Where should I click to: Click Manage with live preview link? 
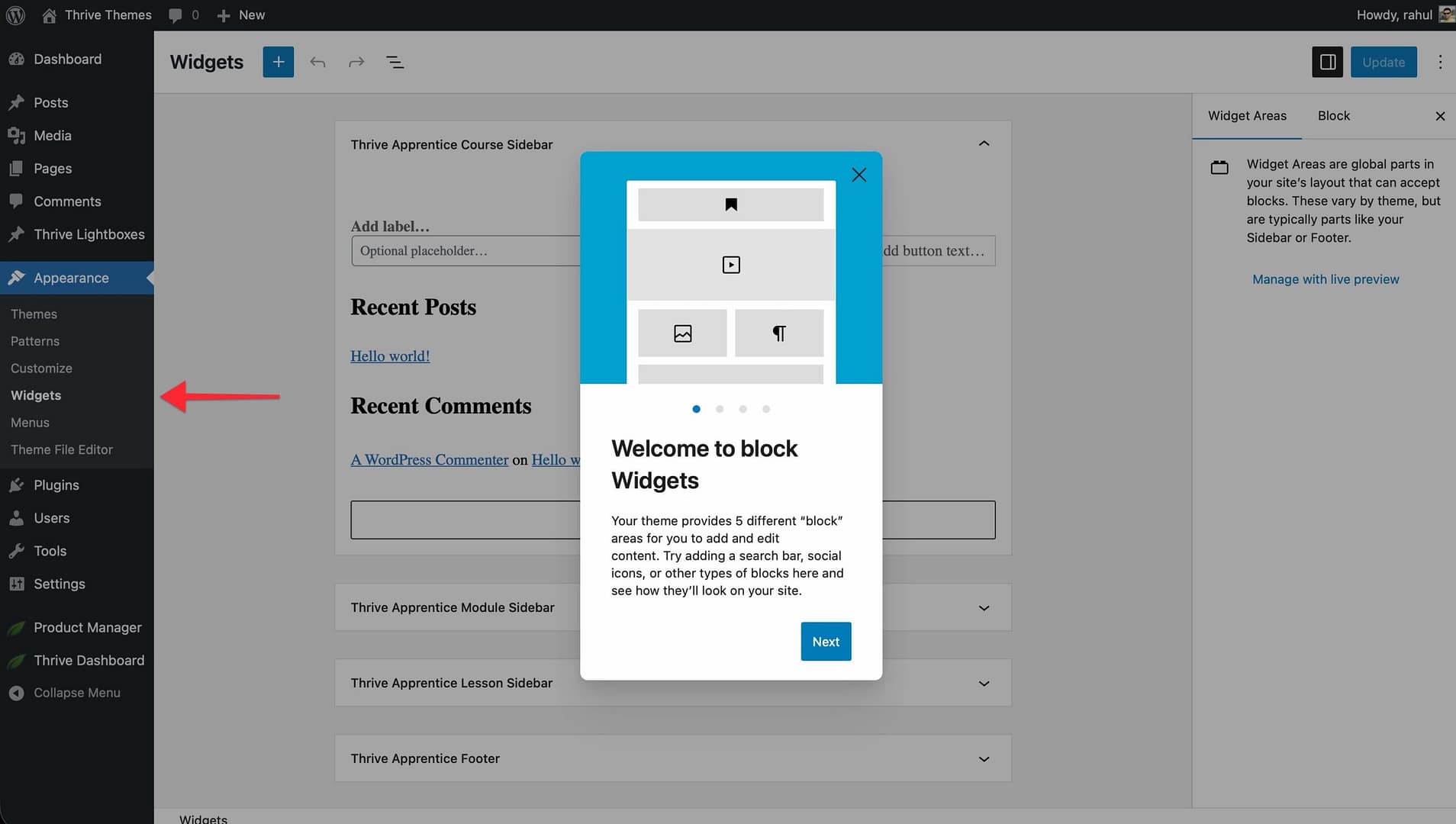(1326, 279)
